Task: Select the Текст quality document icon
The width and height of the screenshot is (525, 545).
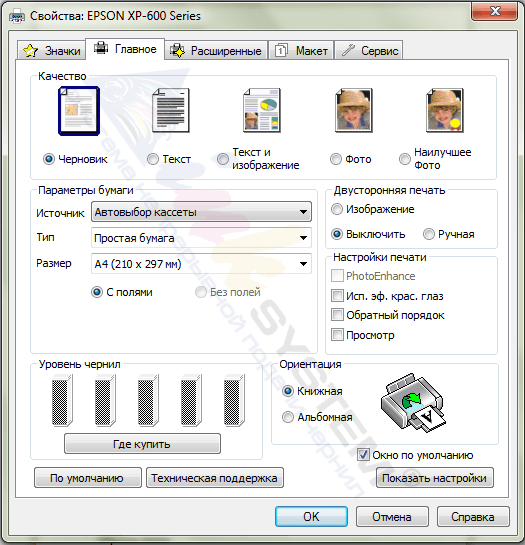Action: [x=171, y=111]
